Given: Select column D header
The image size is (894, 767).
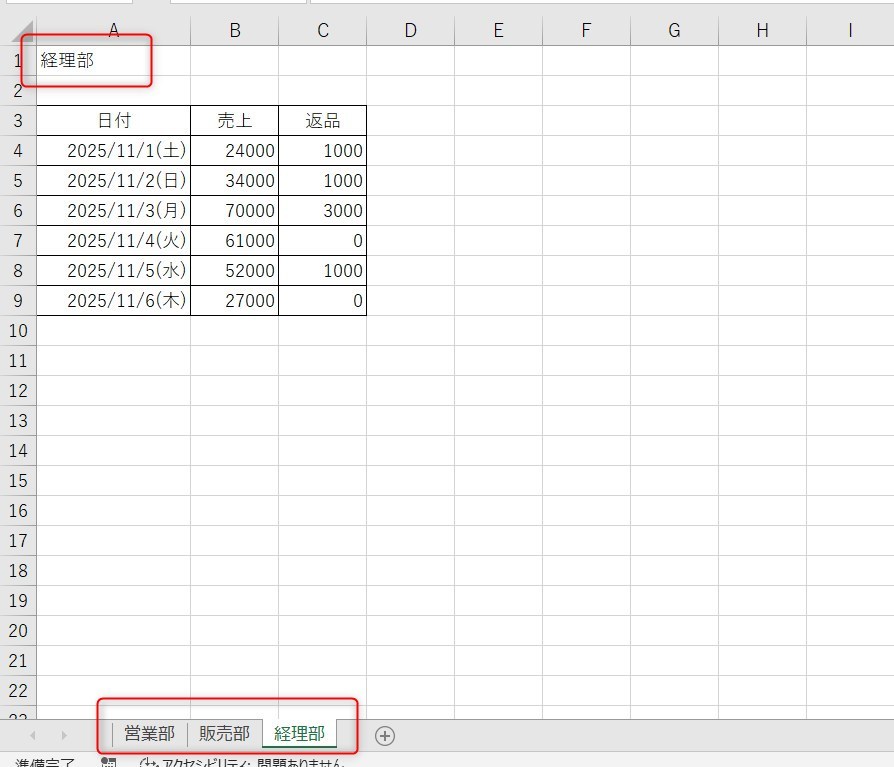Looking at the screenshot, I should (410, 31).
